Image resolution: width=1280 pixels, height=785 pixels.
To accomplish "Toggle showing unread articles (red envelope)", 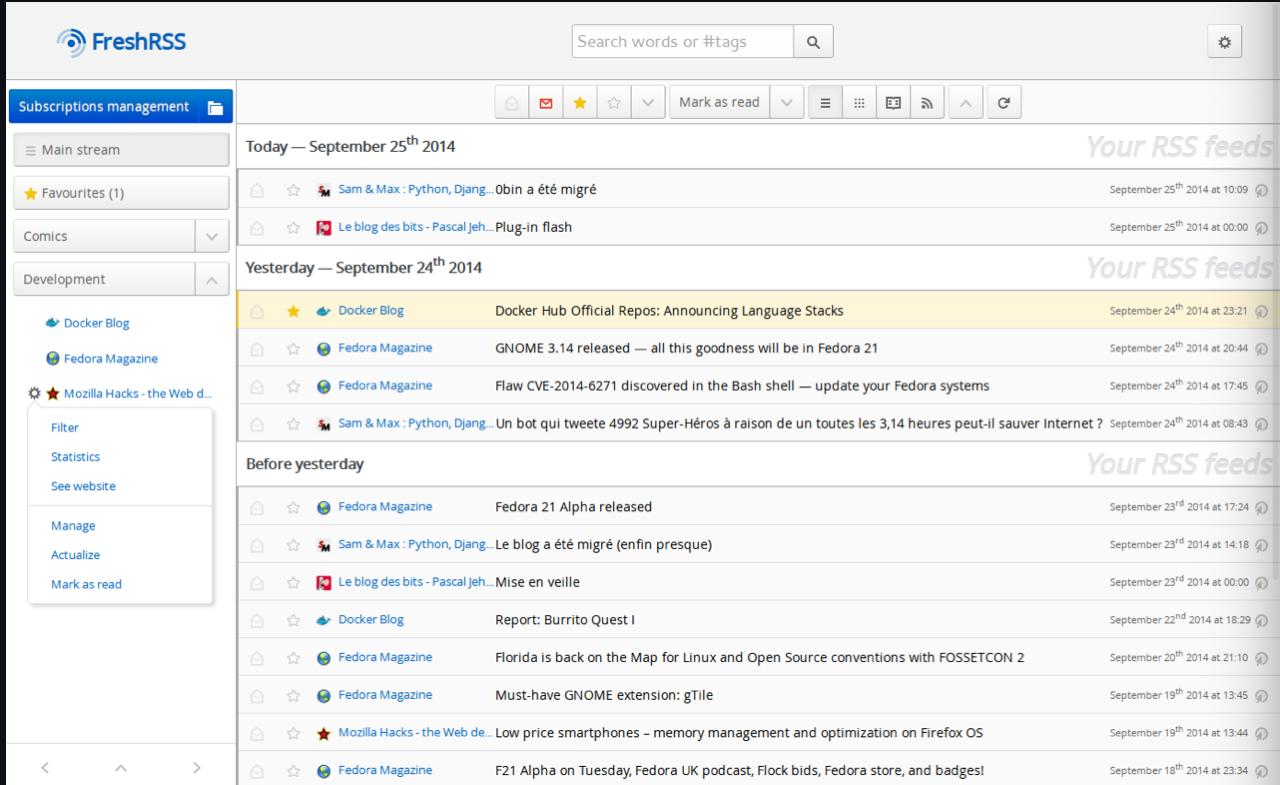I will (546, 102).
